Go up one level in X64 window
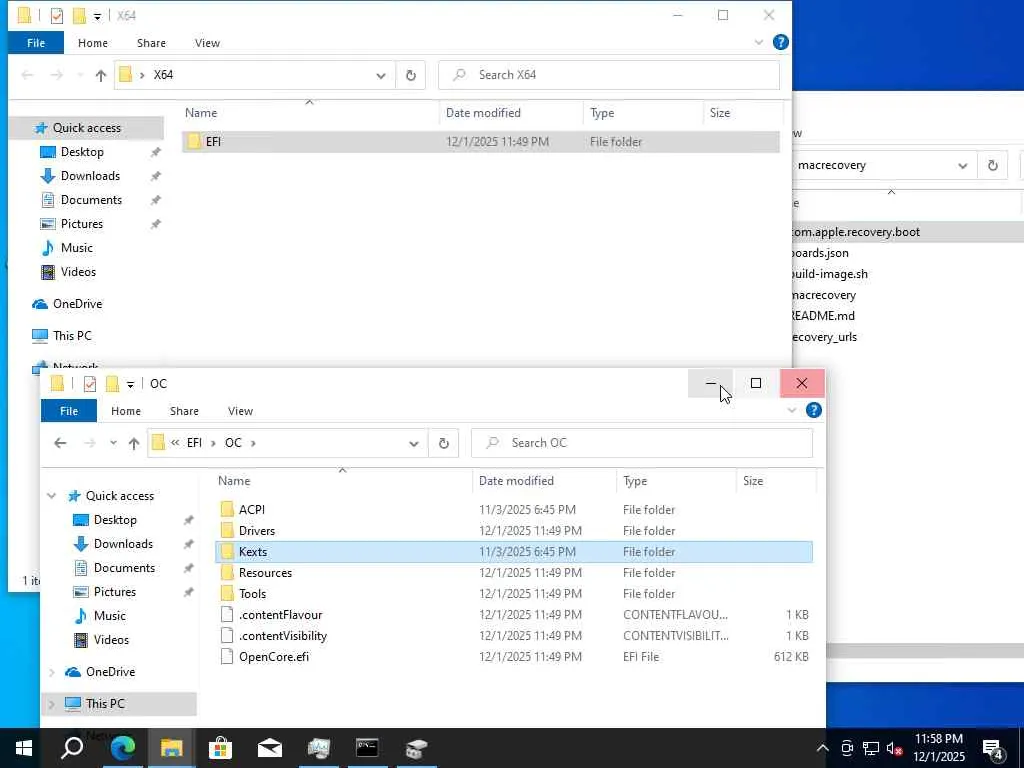The width and height of the screenshot is (1024, 768). 101,75
